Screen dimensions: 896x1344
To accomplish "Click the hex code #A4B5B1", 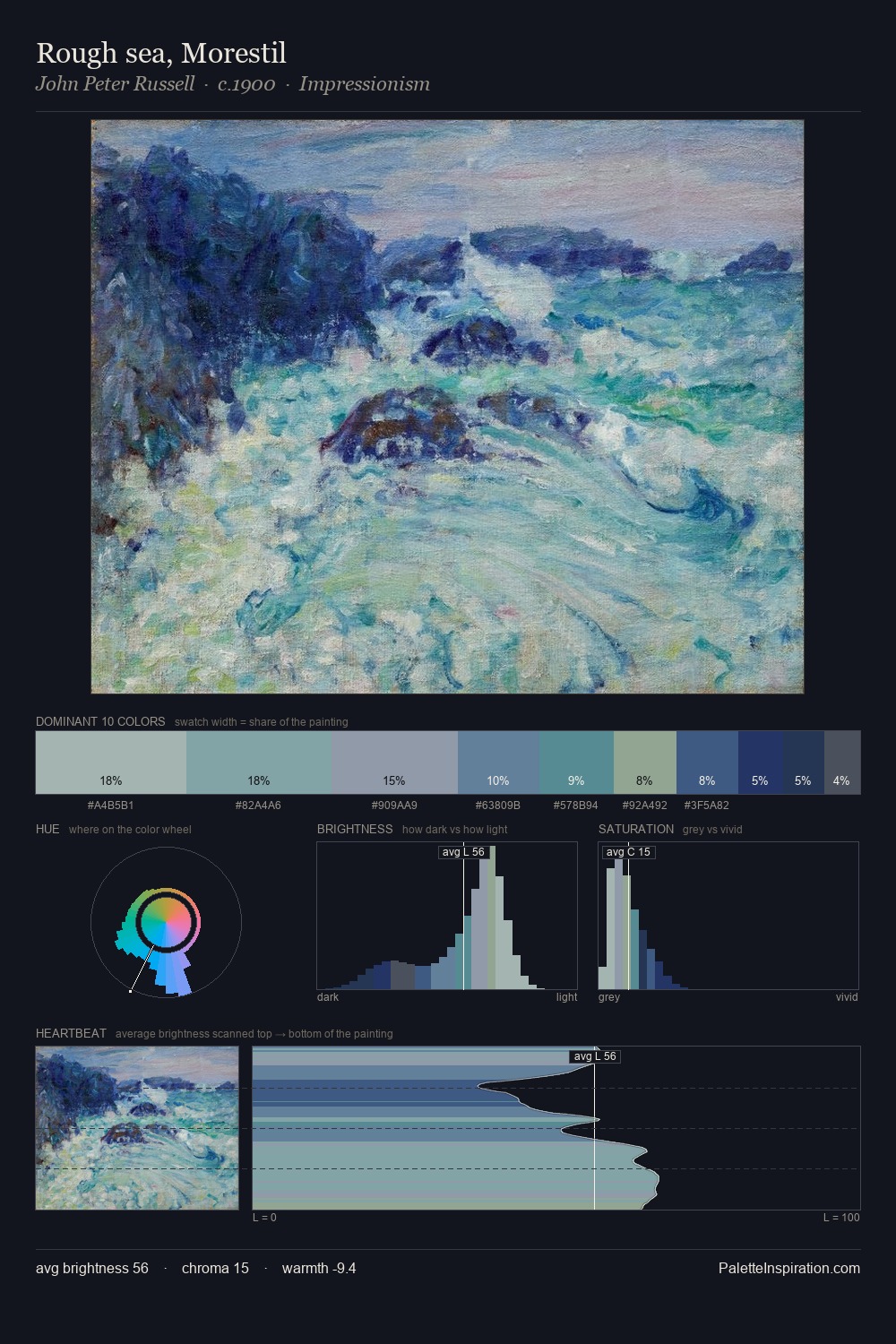I will [111, 806].
